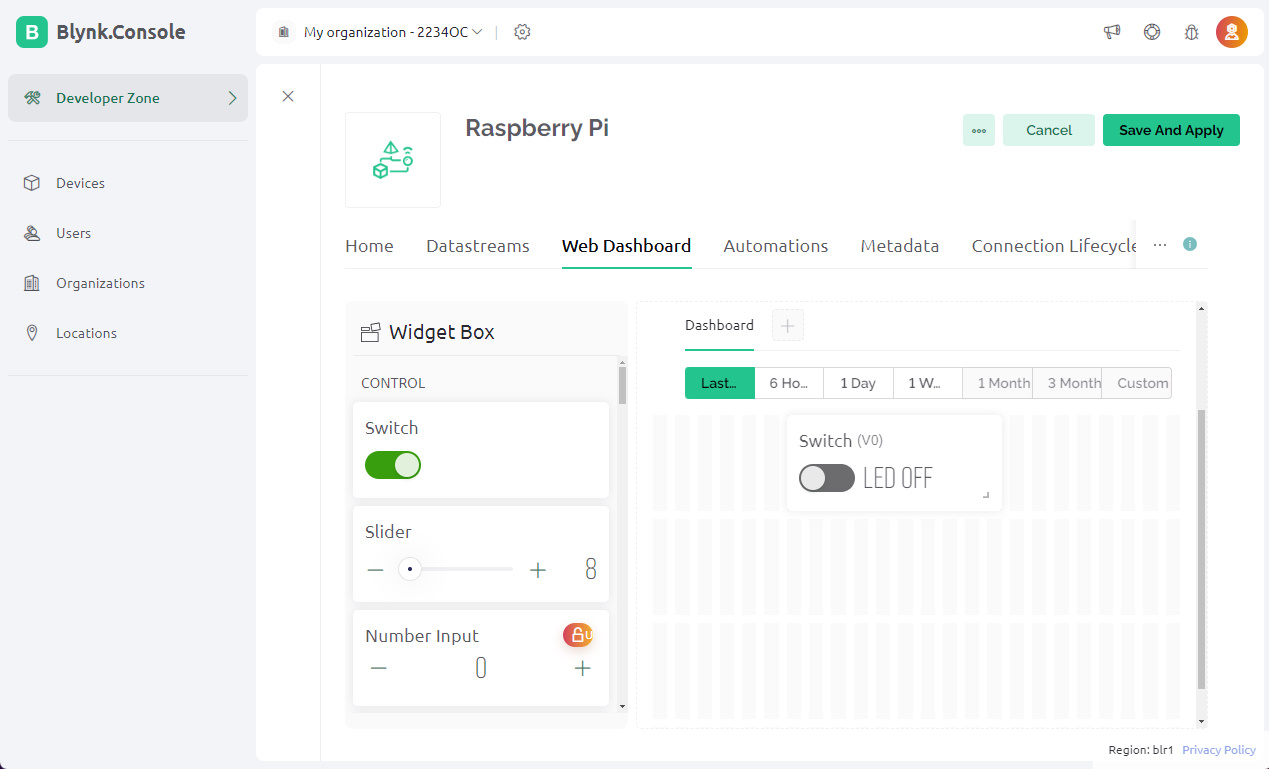Image resolution: width=1269 pixels, height=769 pixels.
Task: Open organization settings gear icon
Action: [522, 32]
